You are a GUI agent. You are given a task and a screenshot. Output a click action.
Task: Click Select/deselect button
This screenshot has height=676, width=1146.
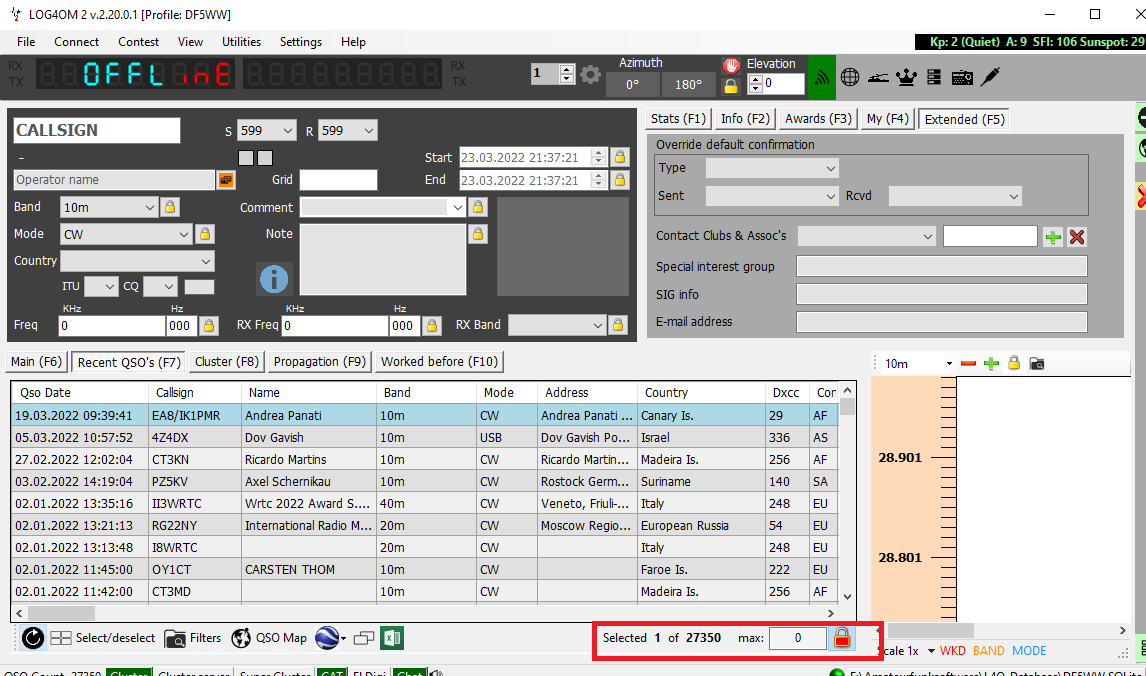103,638
